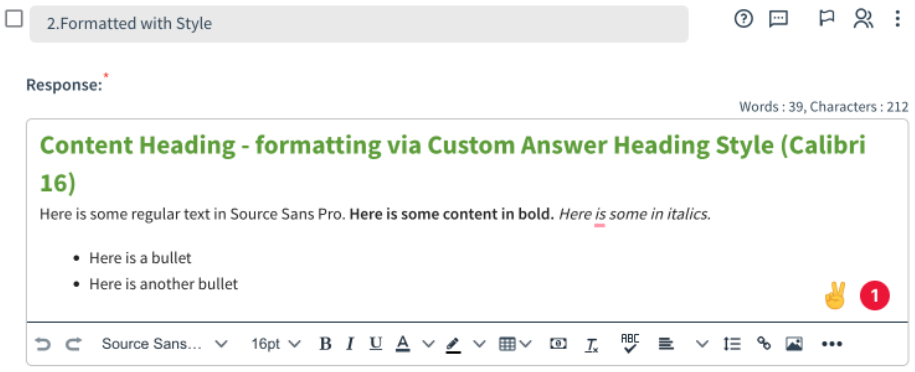Click the italic sentence 'Here is some in italics'
Viewport: 915px width, 372px height.
point(635,214)
